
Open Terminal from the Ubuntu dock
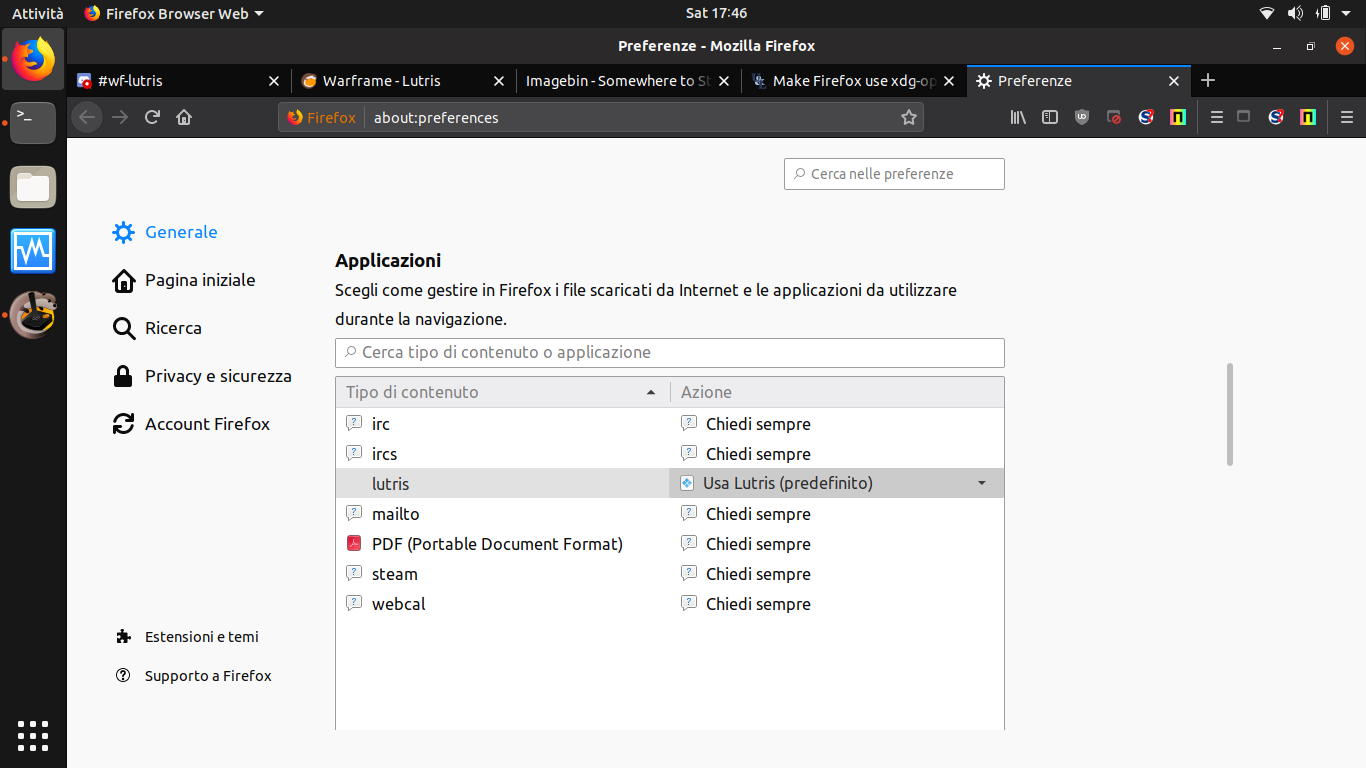[34, 123]
